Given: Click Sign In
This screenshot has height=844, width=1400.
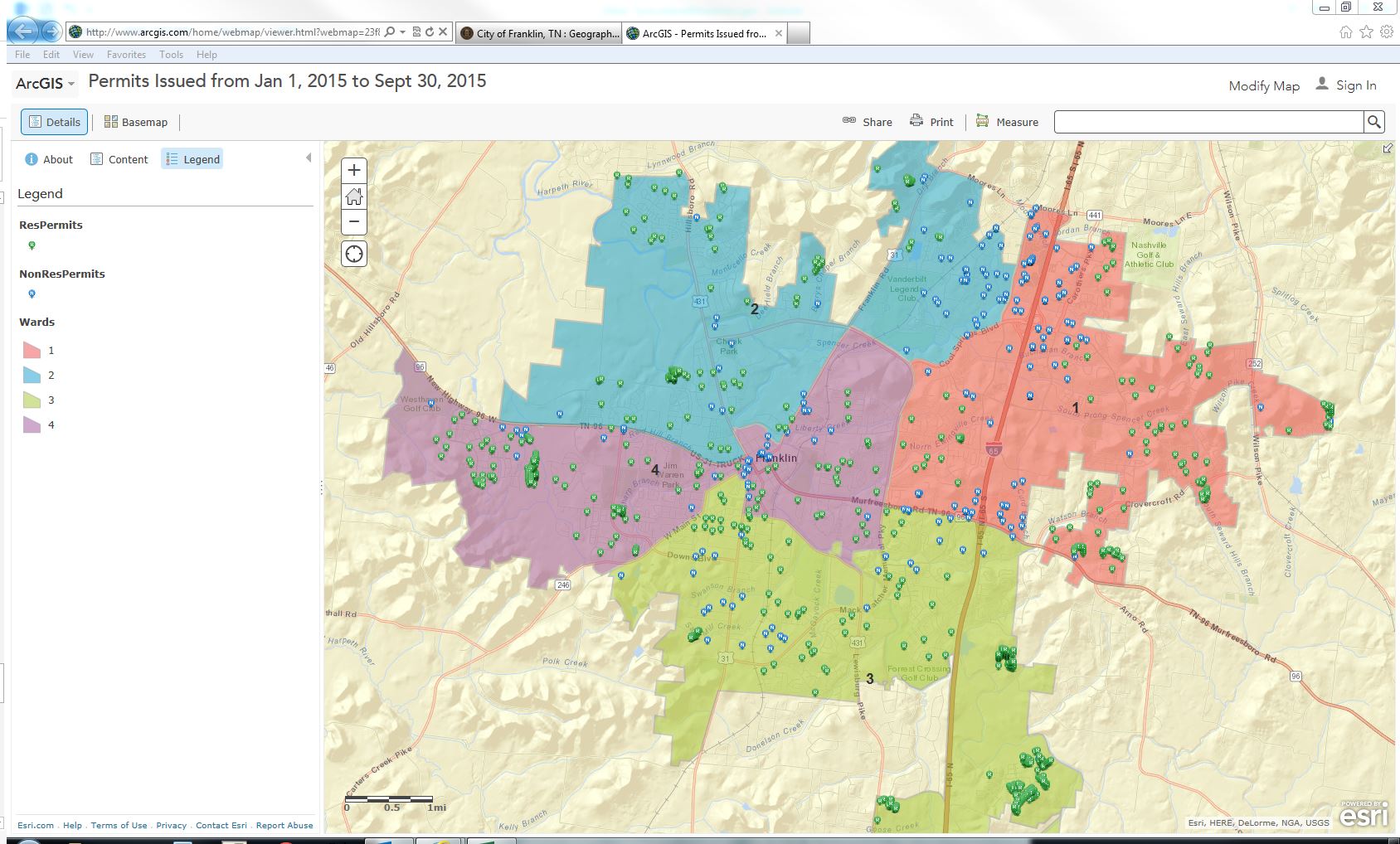Looking at the screenshot, I should pyautogui.click(x=1346, y=85).
